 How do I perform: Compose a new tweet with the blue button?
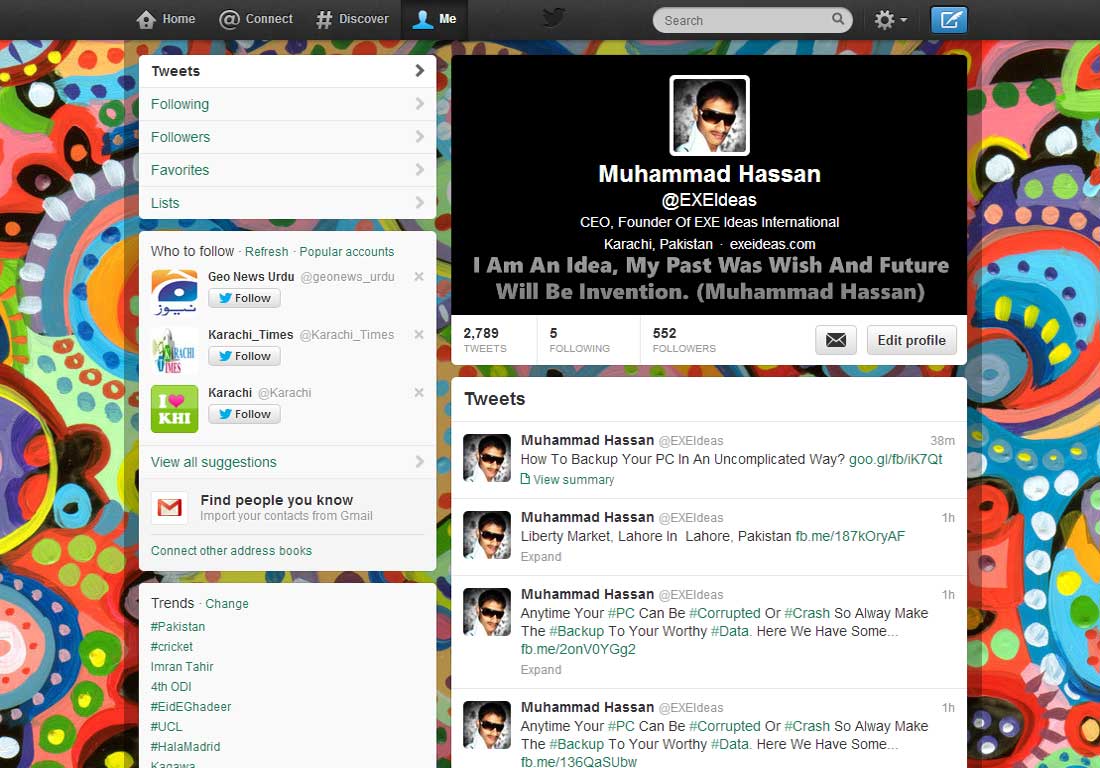point(948,20)
